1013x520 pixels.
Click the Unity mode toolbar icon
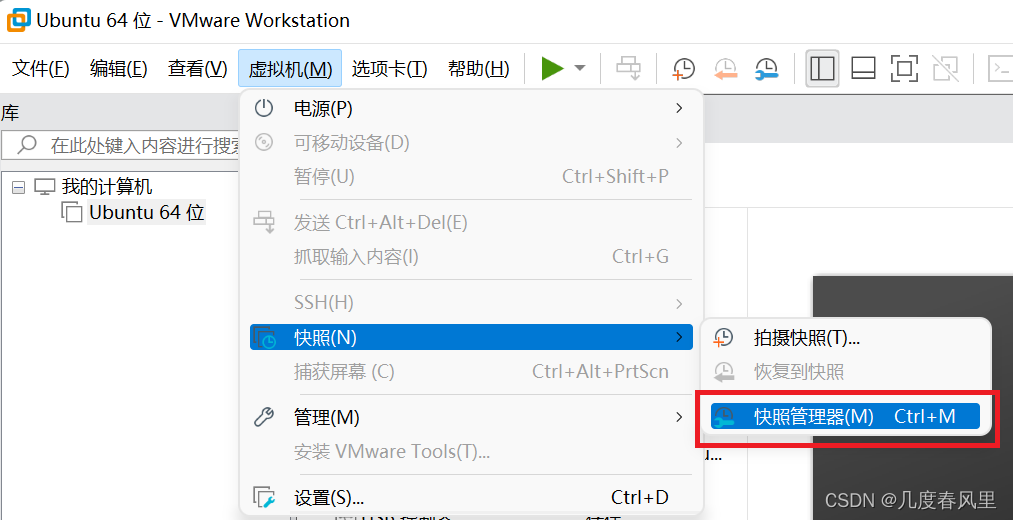pos(945,68)
